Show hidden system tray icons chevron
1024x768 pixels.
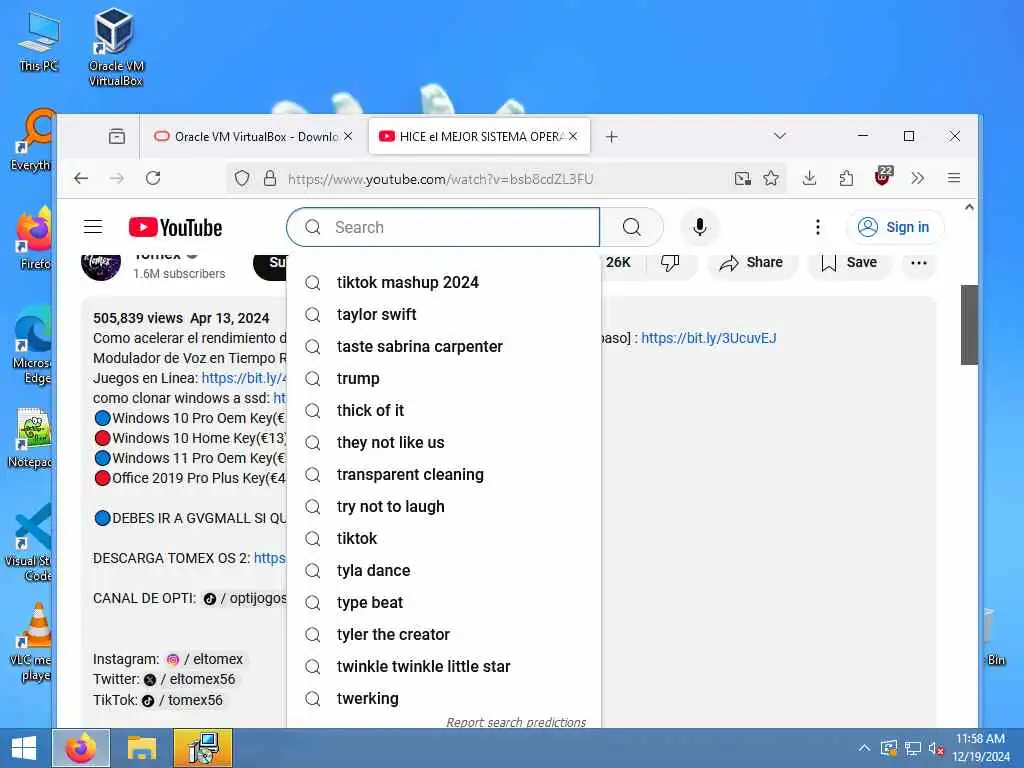pyautogui.click(x=863, y=748)
